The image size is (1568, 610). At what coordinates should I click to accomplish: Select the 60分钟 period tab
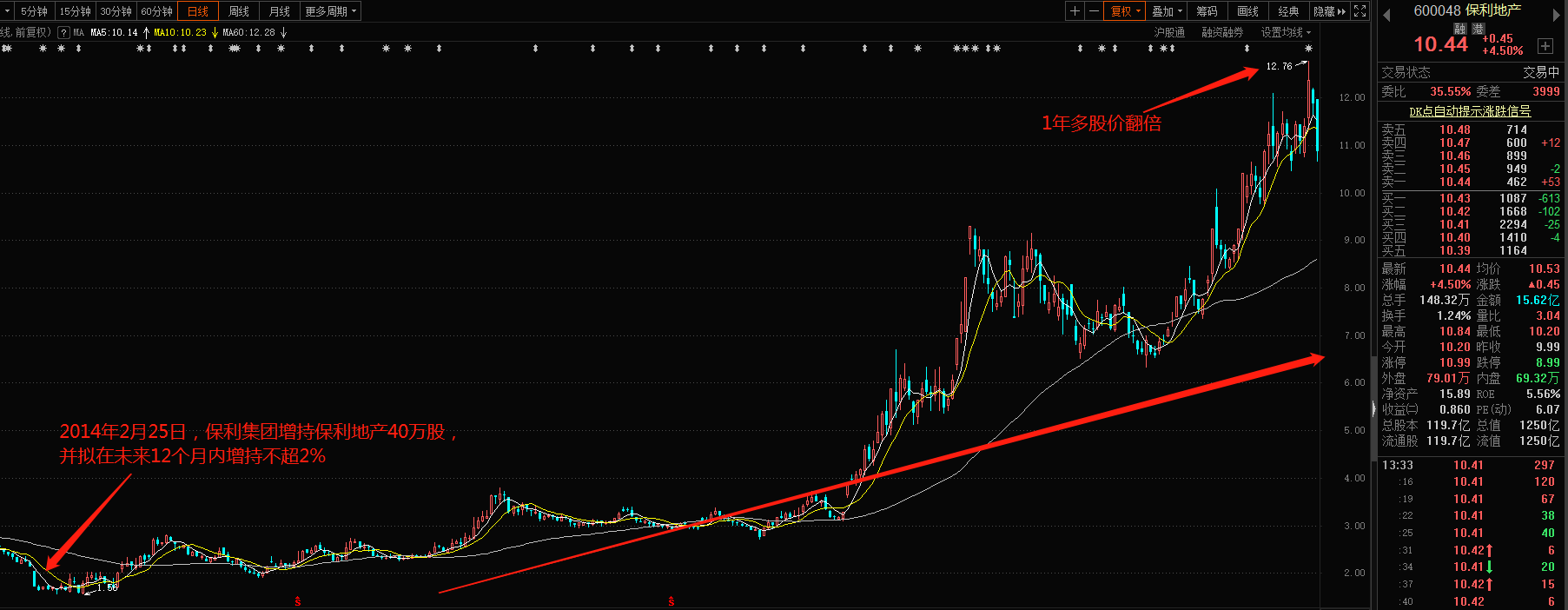pyautogui.click(x=156, y=11)
